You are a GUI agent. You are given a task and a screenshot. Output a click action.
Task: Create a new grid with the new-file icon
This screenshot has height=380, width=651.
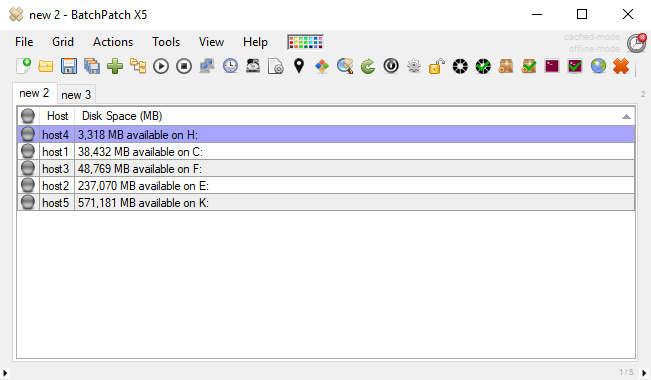pyautogui.click(x=23, y=66)
